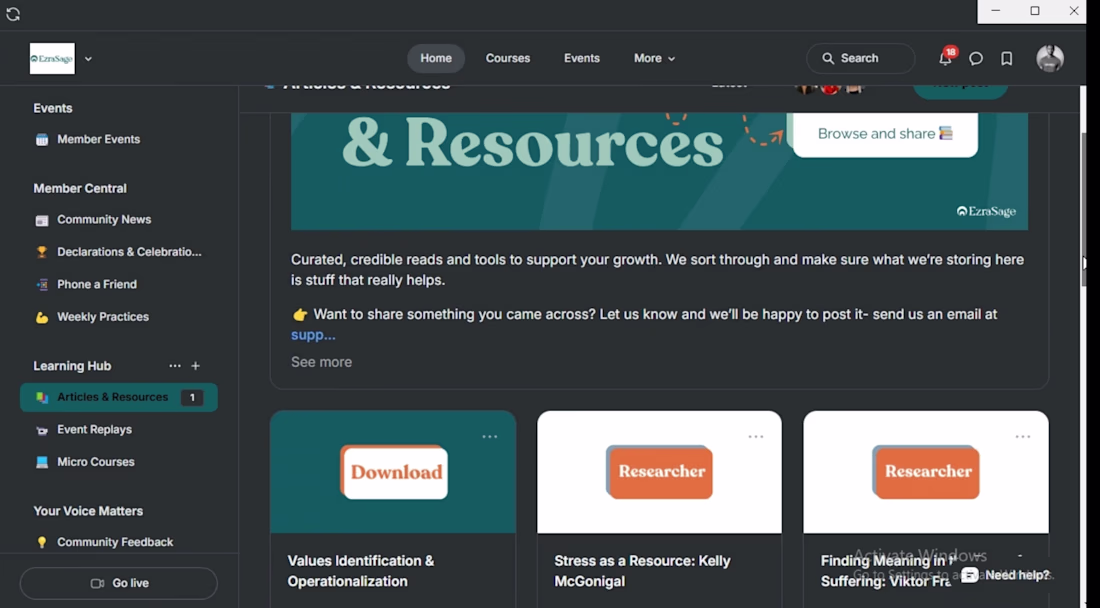
Task: Open options for Values Identification card
Action: click(x=490, y=437)
